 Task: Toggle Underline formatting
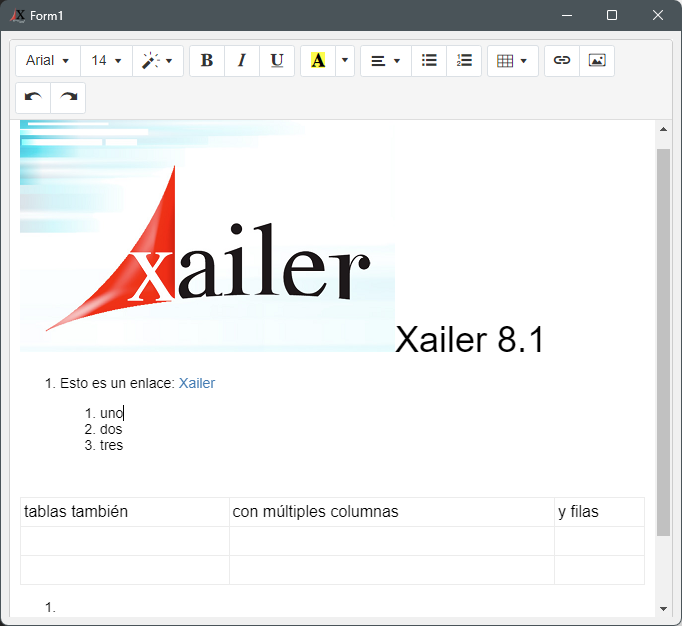(277, 60)
